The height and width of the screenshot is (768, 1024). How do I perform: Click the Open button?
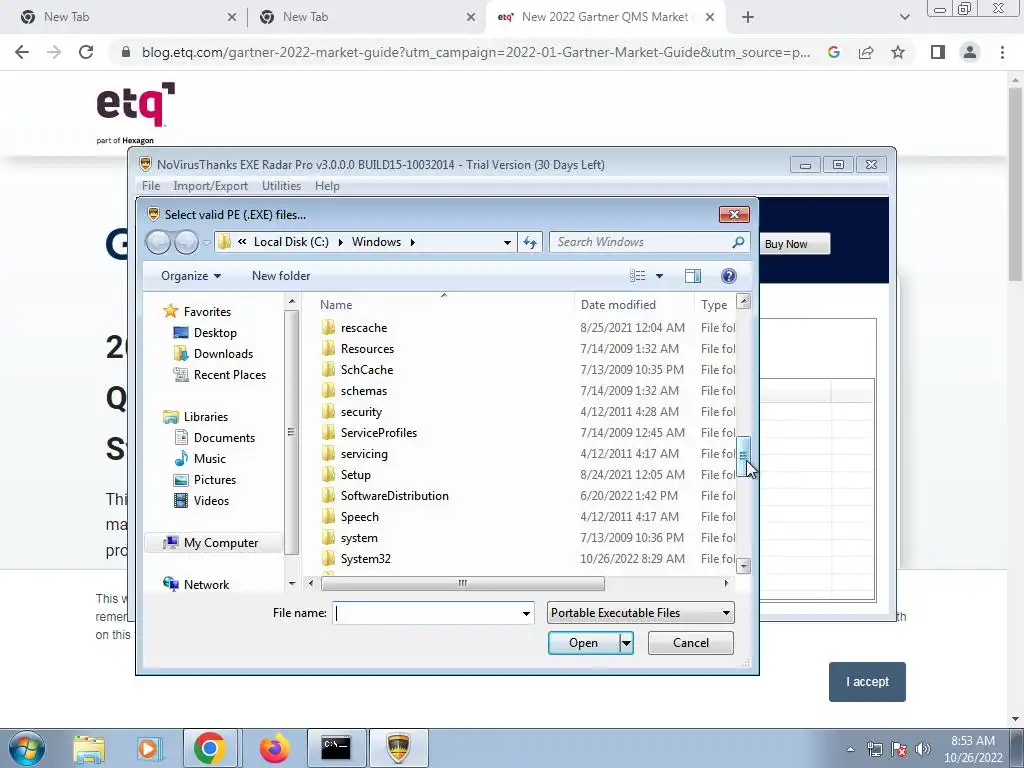coord(584,643)
